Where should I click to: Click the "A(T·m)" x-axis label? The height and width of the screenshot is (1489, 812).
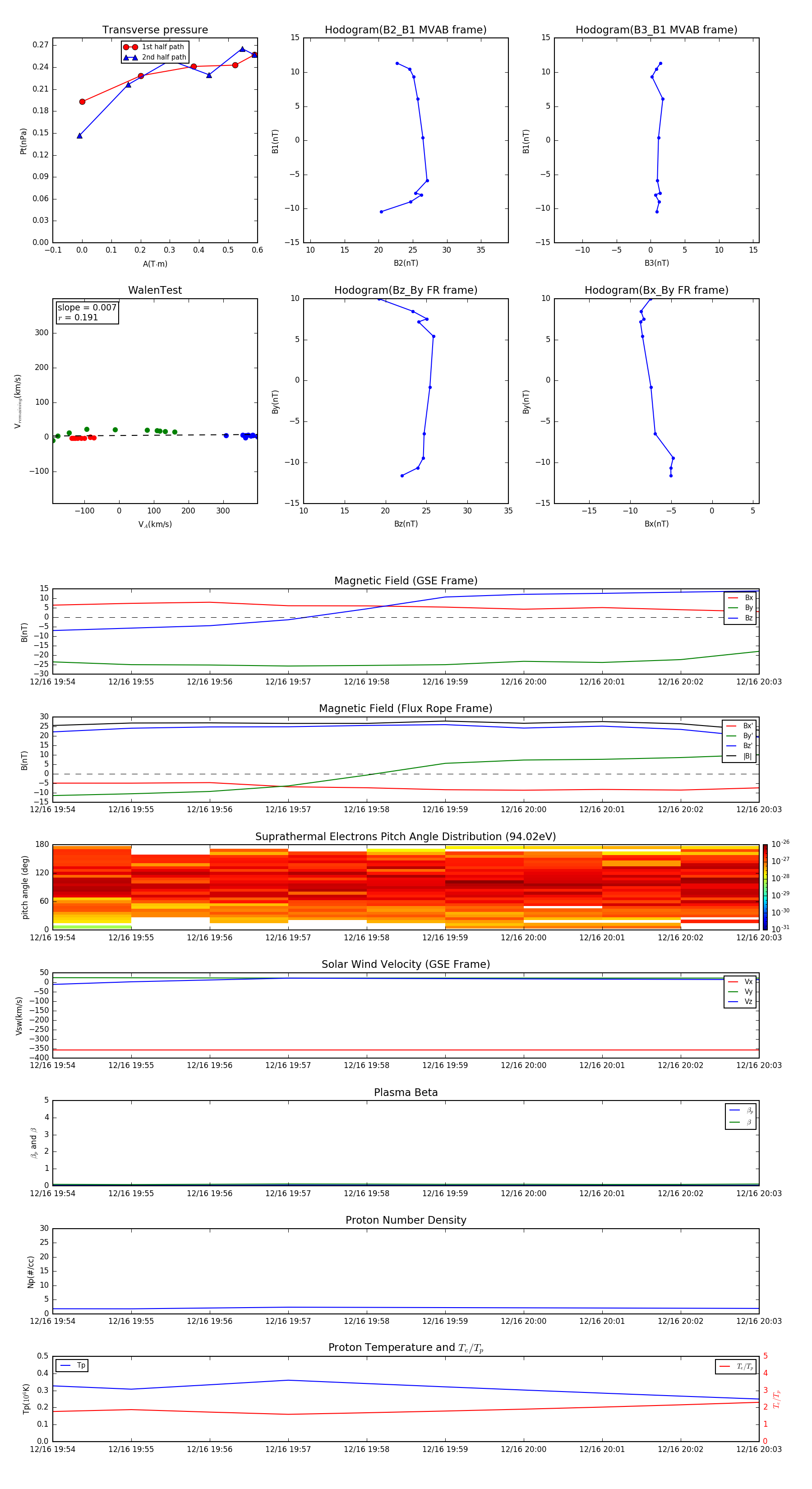click(155, 264)
